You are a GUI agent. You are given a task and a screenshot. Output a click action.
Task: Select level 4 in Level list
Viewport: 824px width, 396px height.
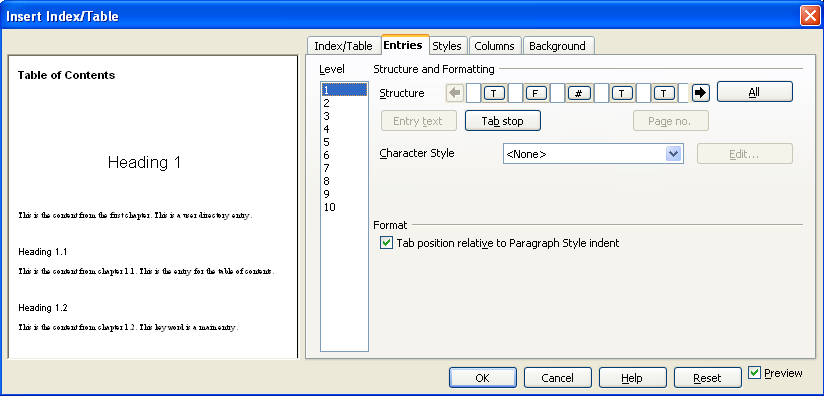pos(344,129)
